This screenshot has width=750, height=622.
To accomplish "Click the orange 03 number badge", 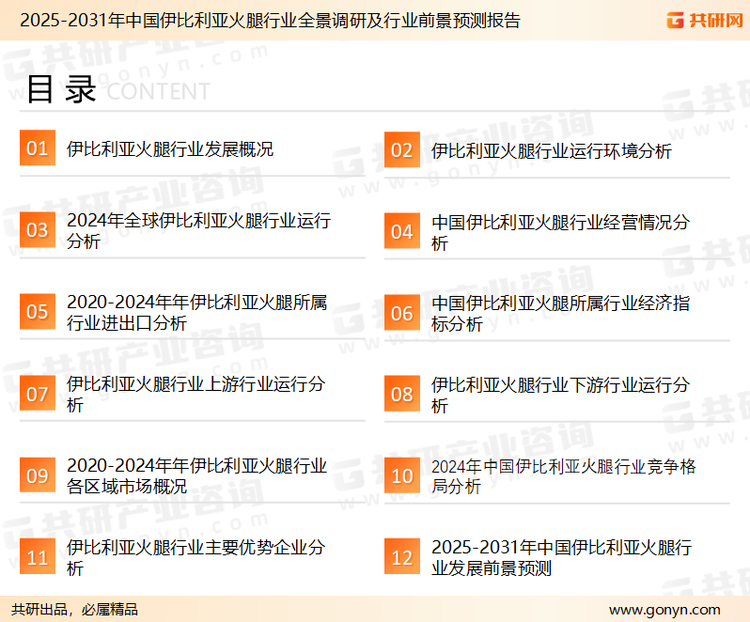I will (37, 230).
